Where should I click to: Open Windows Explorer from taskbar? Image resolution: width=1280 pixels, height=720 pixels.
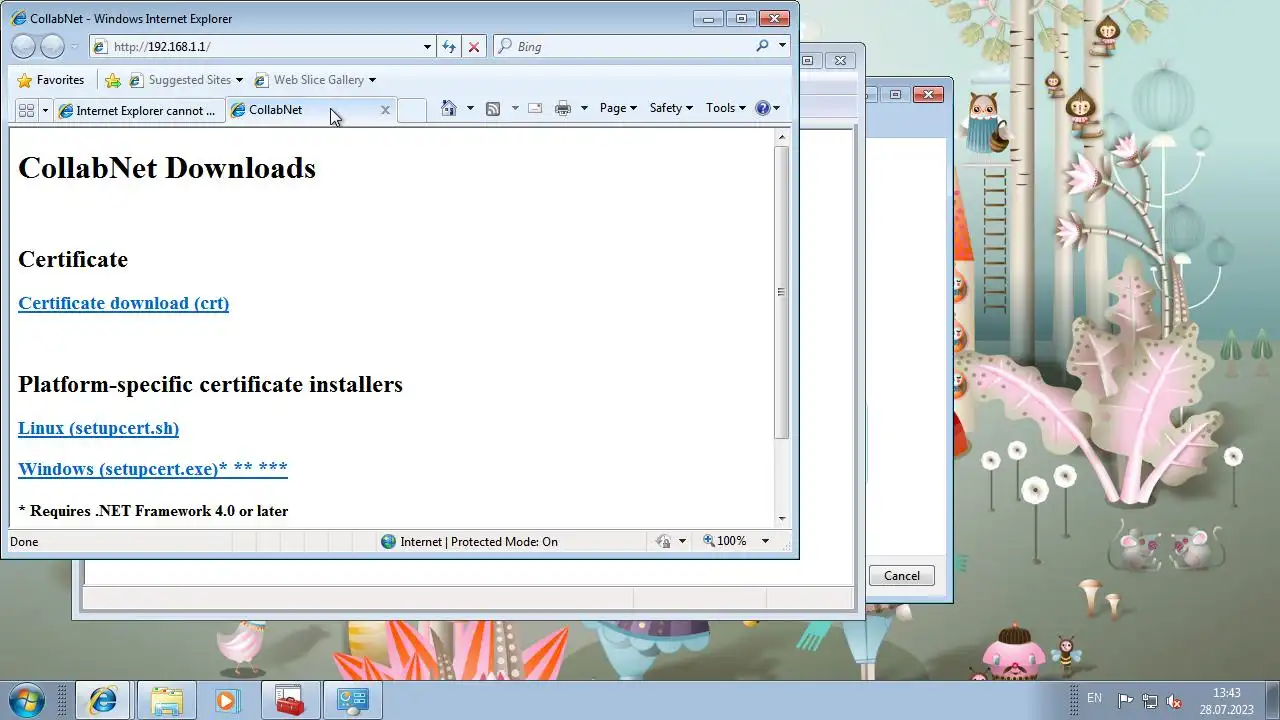coord(166,700)
